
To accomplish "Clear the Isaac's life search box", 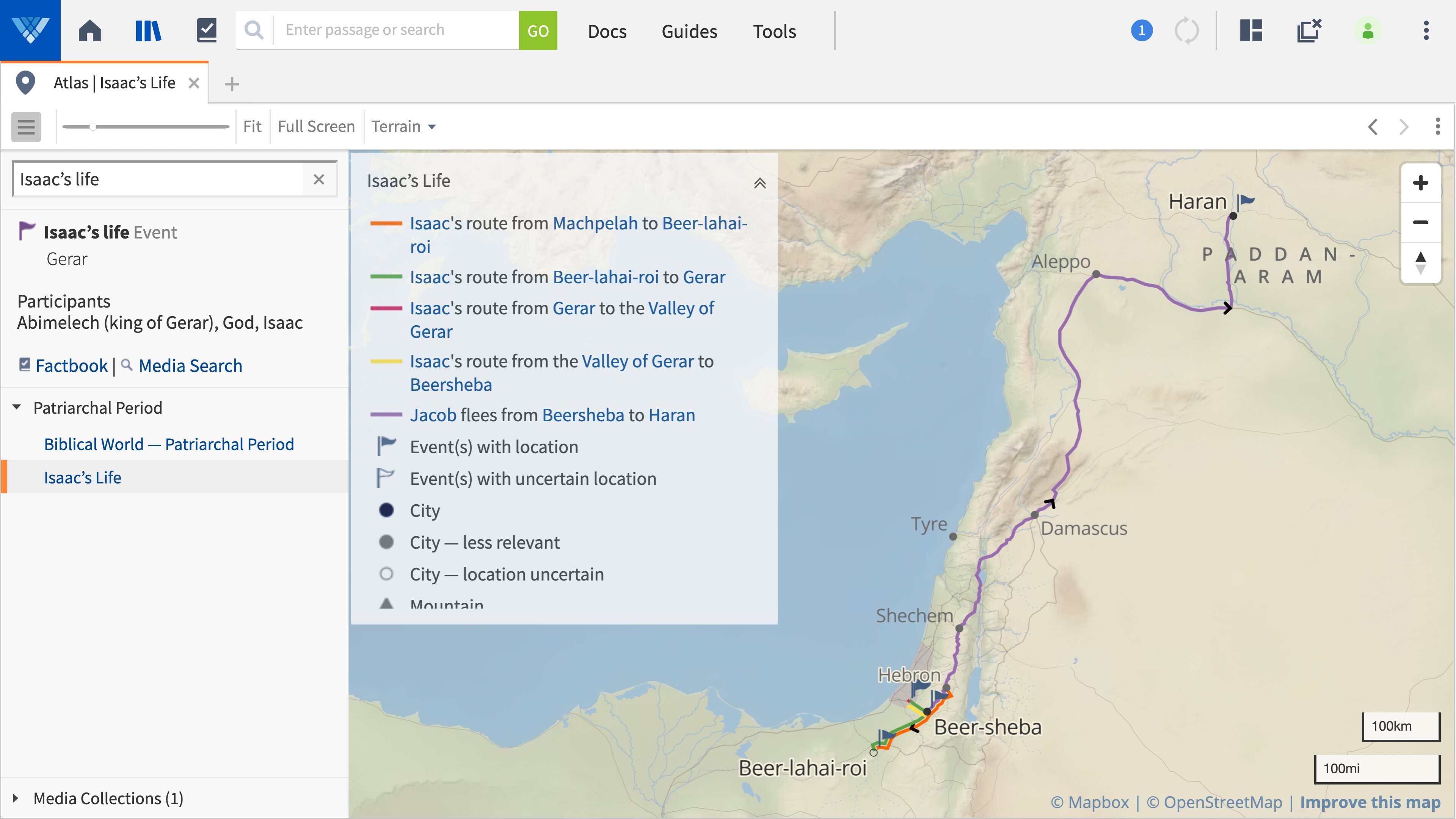I will 319,179.
